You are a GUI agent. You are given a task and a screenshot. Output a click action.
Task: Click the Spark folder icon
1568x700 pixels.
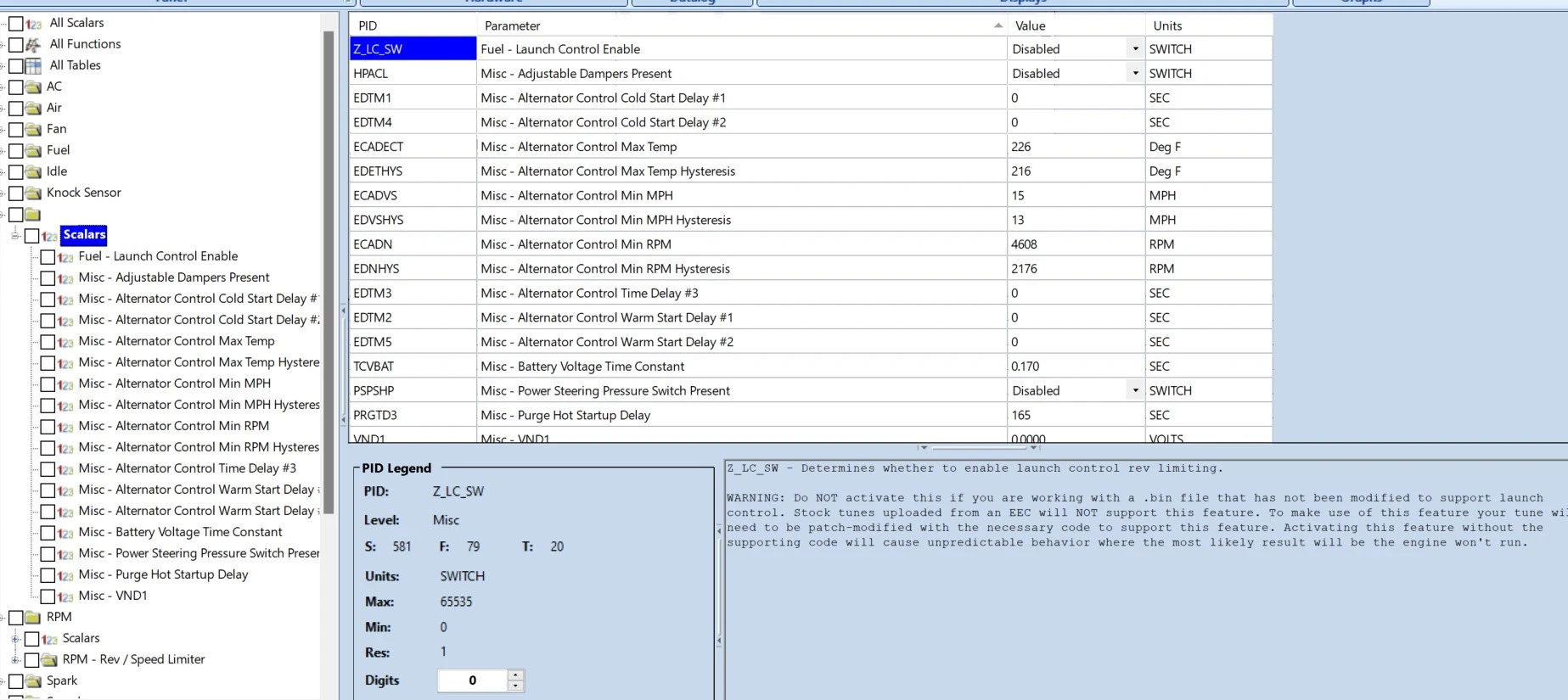(x=33, y=681)
